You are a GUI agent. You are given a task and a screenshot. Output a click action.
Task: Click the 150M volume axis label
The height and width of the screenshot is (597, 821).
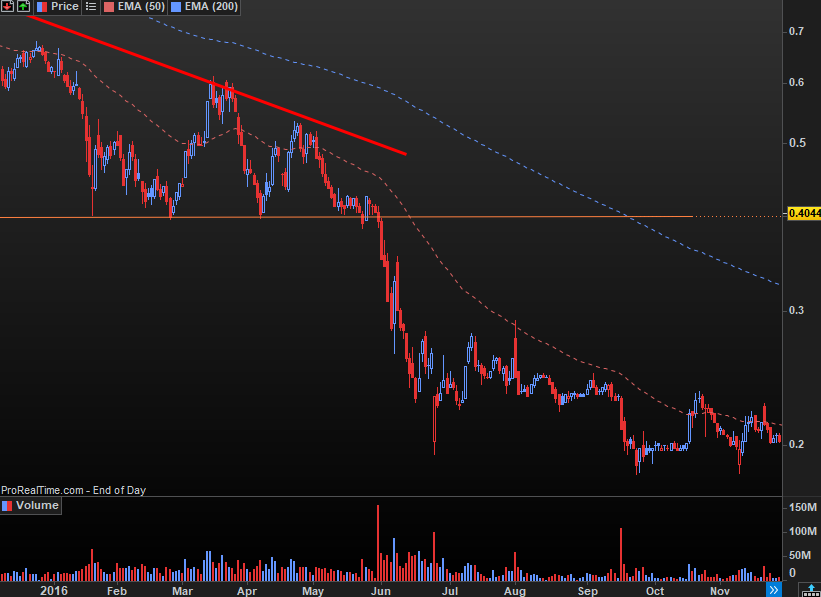pos(803,507)
